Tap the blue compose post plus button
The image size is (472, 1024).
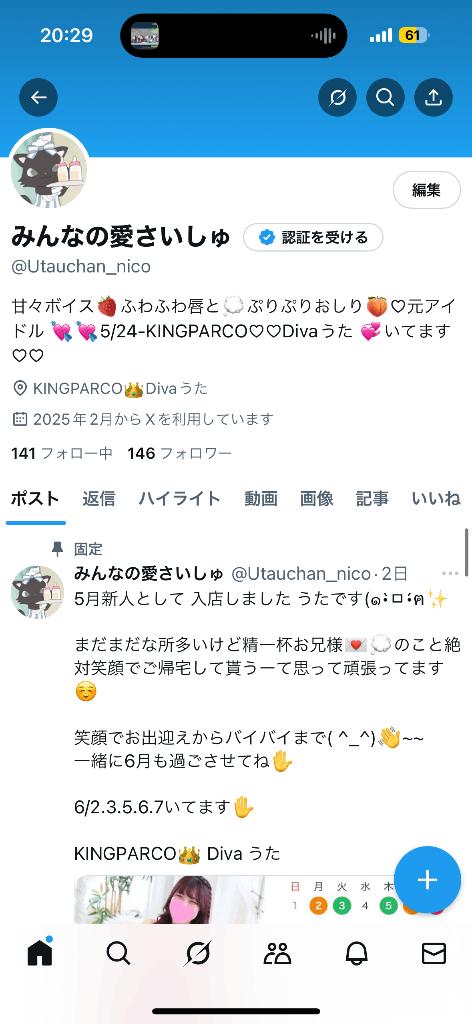[427, 879]
